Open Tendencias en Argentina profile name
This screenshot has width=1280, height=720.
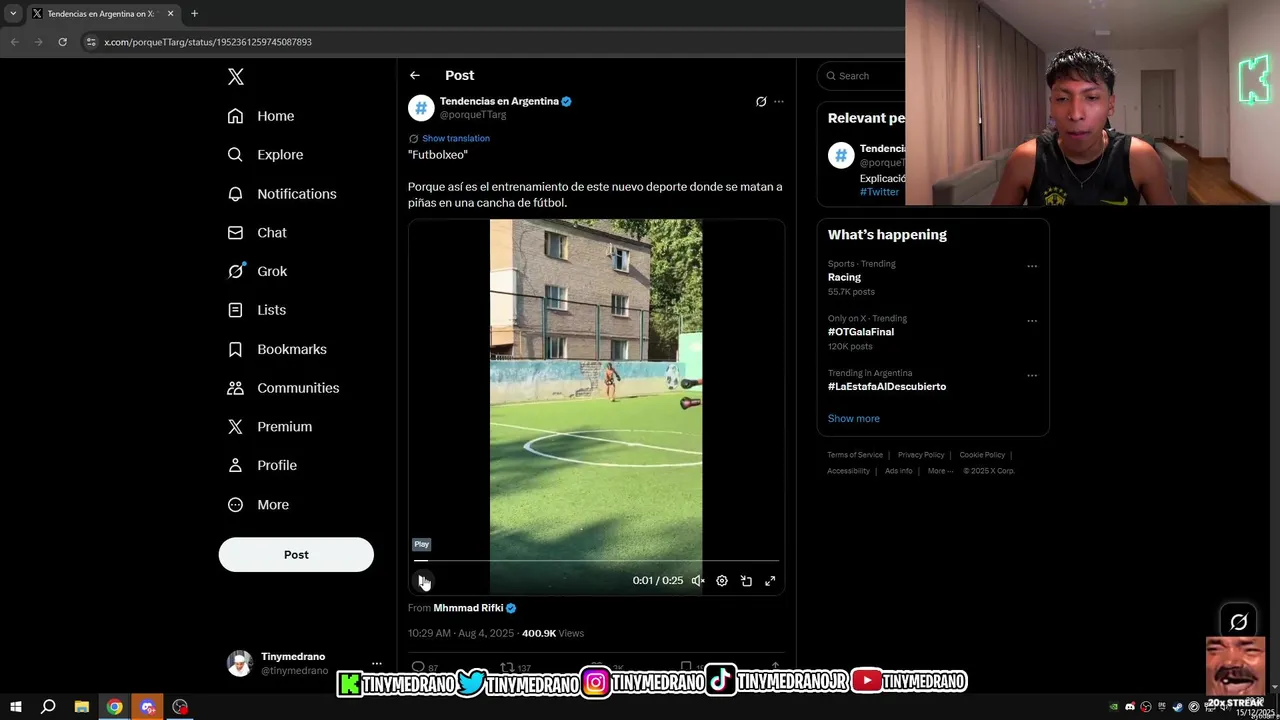[x=499, y=101]
